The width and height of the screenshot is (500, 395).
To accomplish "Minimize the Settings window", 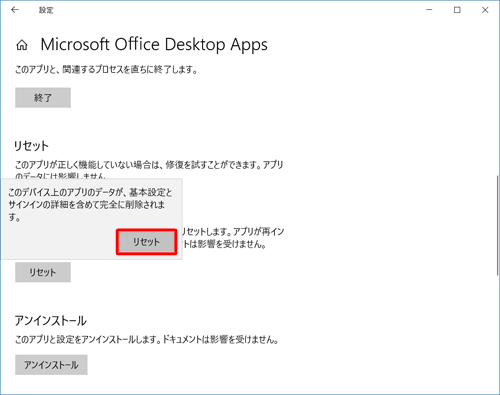I will coord(429,10).
